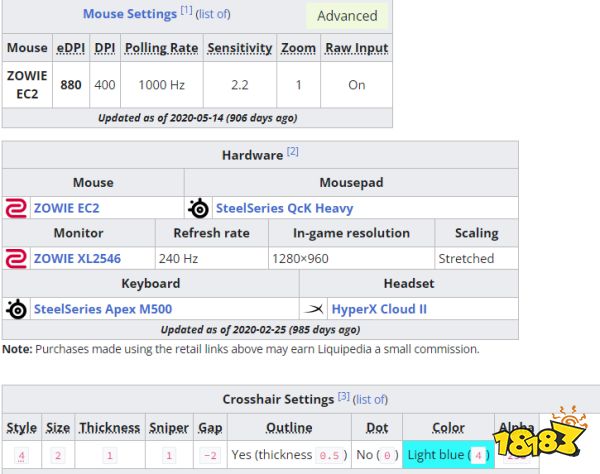Viewport: 600px width, 474px height.
Task: Click the Raw Input column header
Action: pos(357,48)
